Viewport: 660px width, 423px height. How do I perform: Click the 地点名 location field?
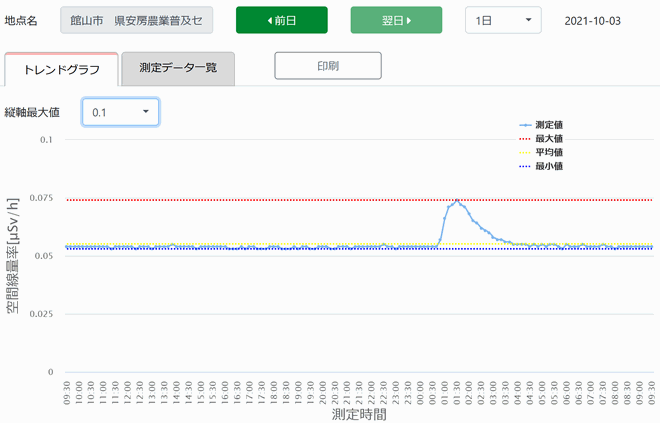coord(136,20)
